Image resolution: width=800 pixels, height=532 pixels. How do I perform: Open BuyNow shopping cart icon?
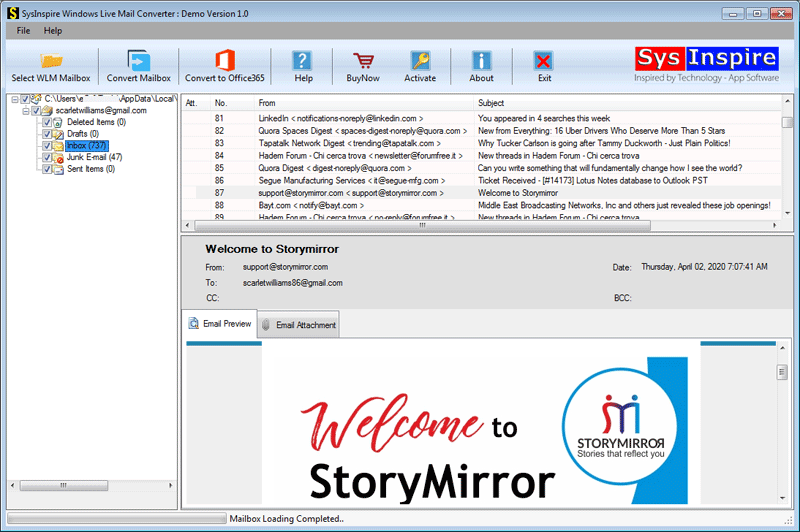click(363, 61)
